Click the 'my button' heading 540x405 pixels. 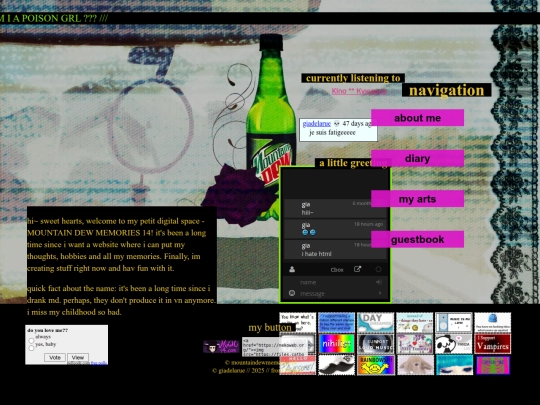270,328
